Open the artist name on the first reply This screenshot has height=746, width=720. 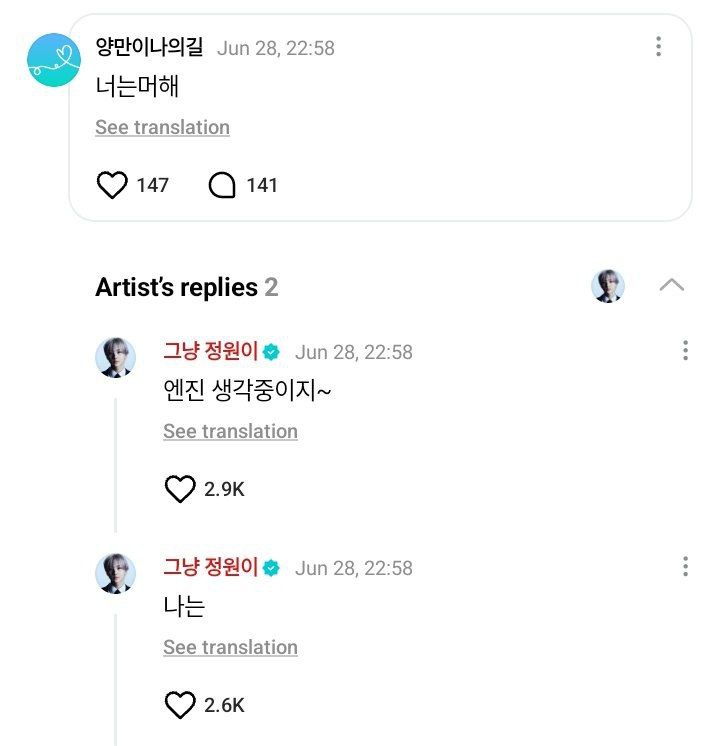(x=210, y=351)
